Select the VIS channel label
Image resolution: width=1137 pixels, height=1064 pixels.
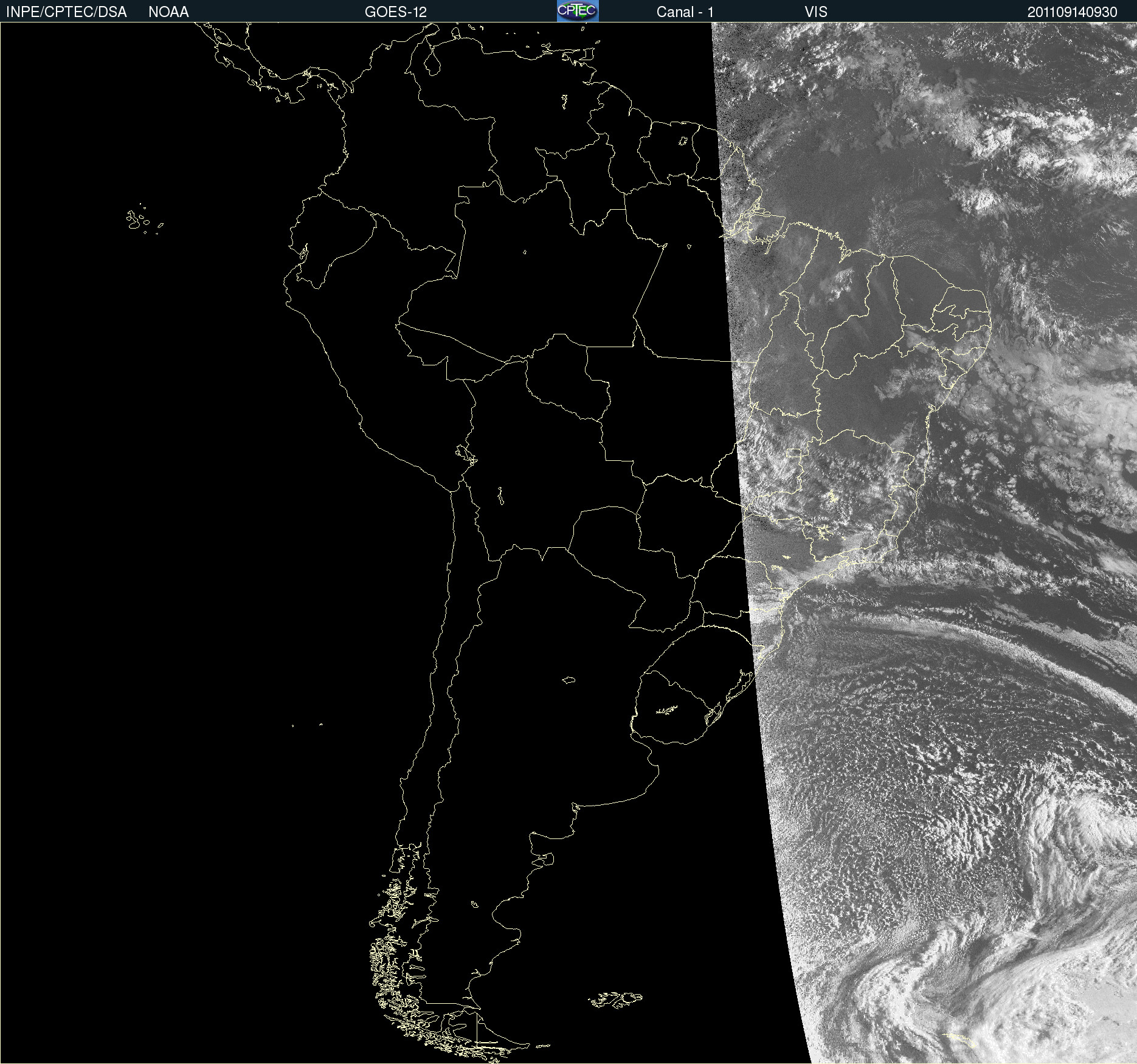point(816,12)
